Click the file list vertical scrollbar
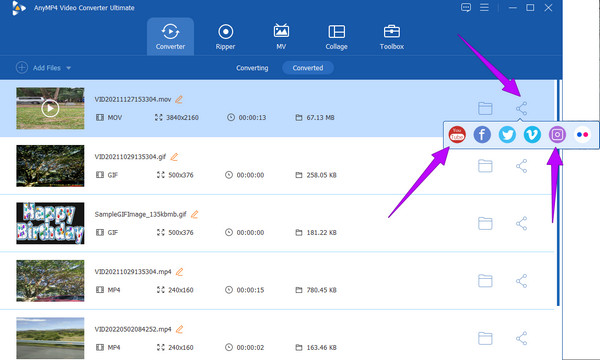Image resolution: width=600 pixels, height=360 pixels. pyautogui.click(x=559, y=193)
